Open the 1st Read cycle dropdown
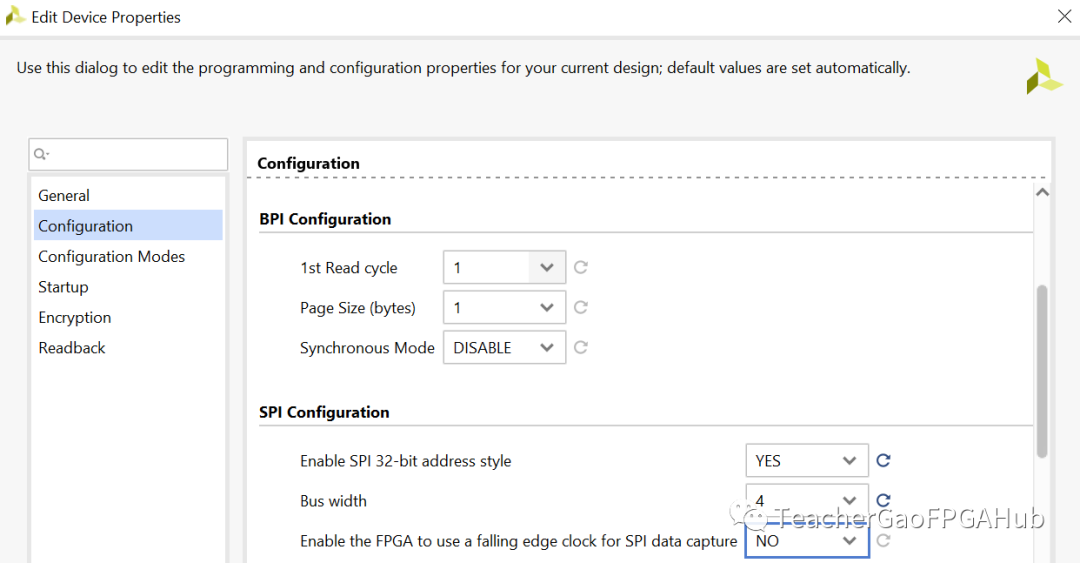The height and width of the screenshot is (563, 1080). (546, 268)
